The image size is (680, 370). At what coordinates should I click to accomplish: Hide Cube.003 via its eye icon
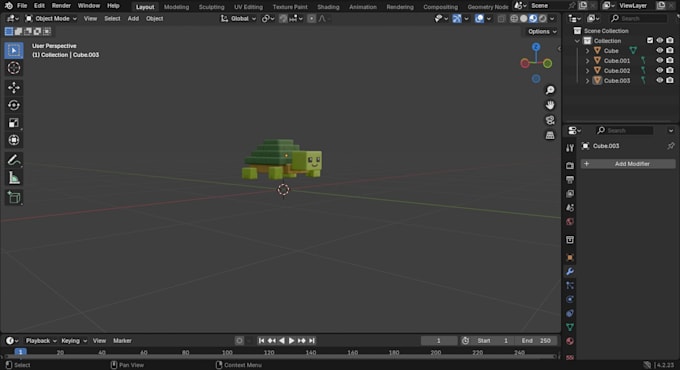(x=660, y=80)
